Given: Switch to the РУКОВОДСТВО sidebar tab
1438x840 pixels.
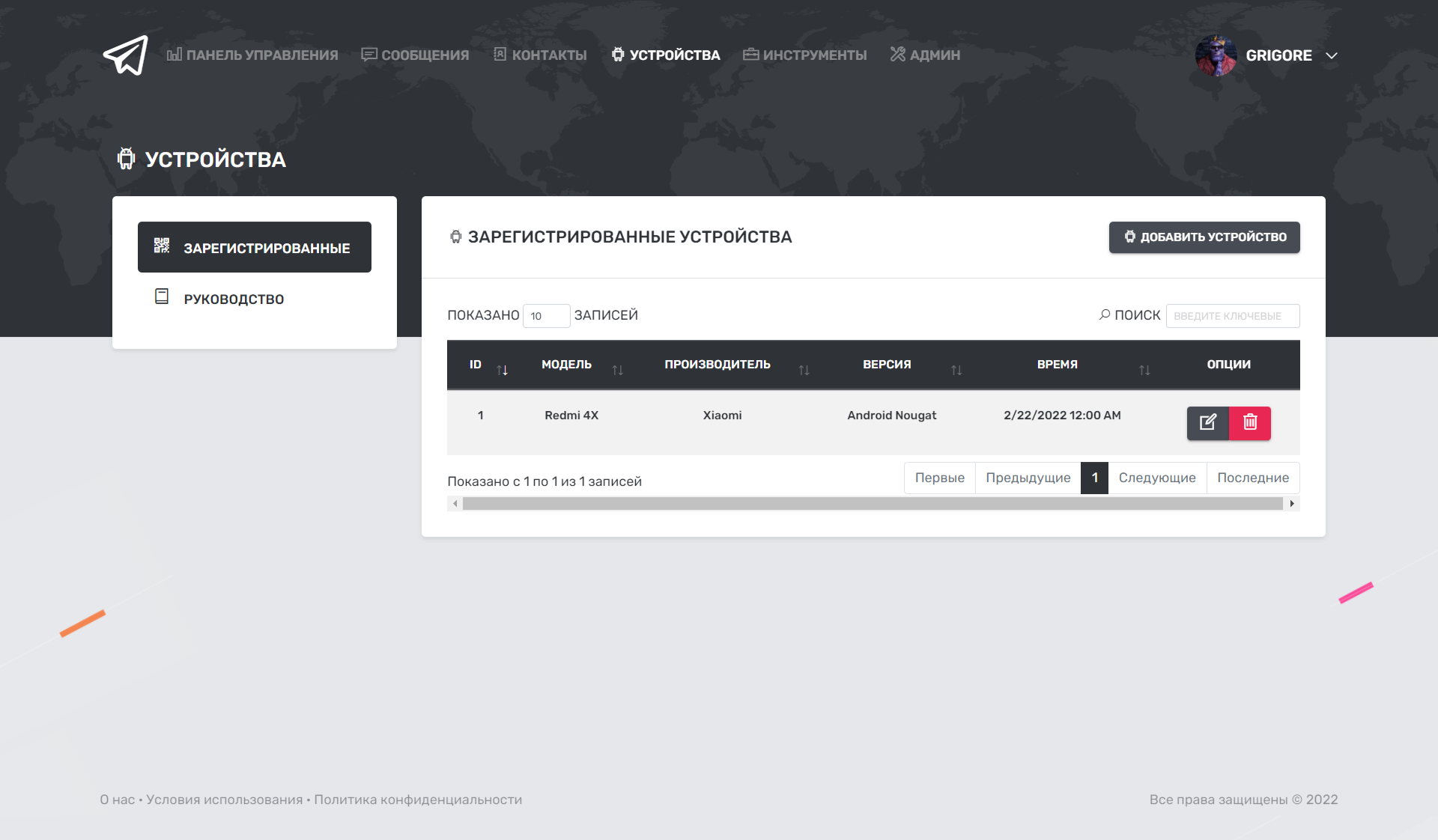Looking at the screenshot, I should pos(234,299).
